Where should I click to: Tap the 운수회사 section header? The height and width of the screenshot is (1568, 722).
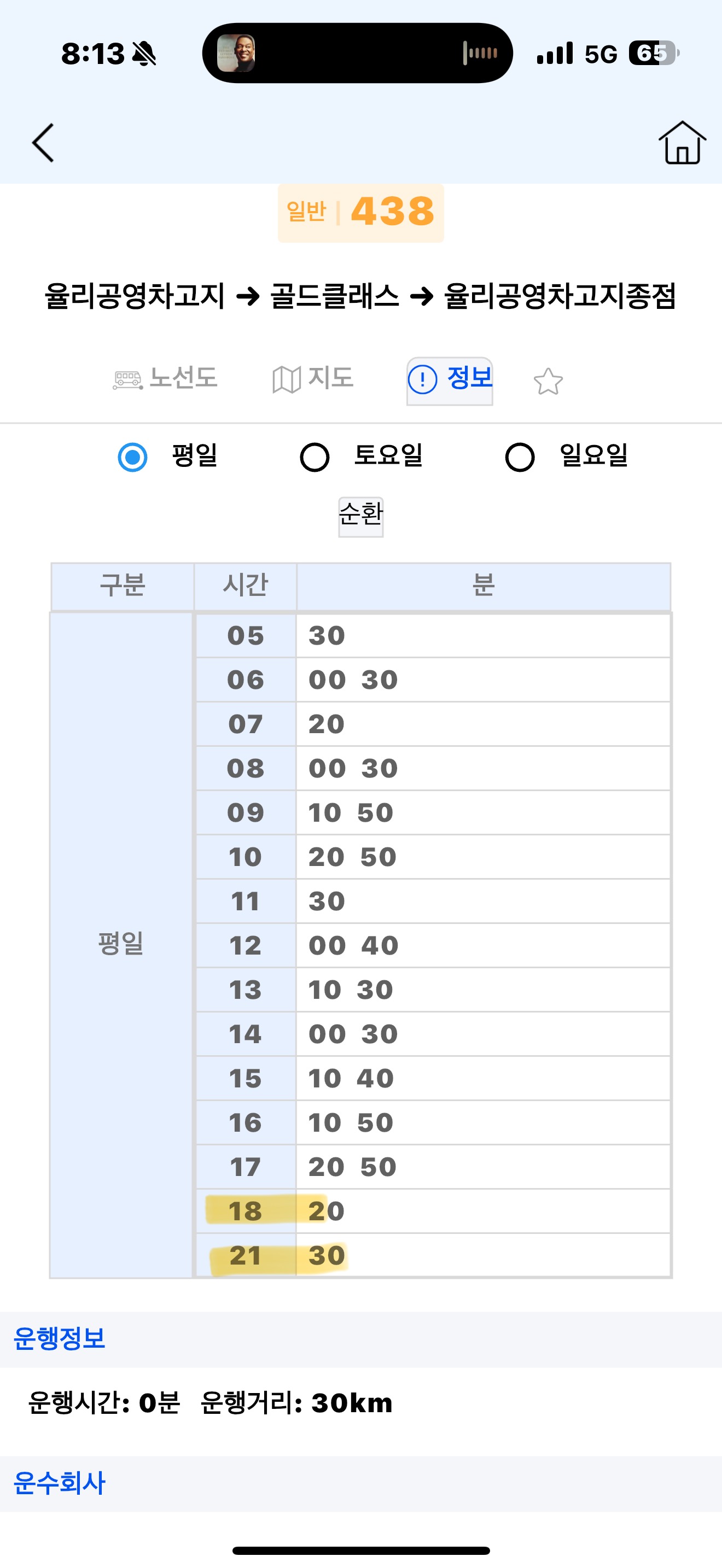[x=60, y=1483]
